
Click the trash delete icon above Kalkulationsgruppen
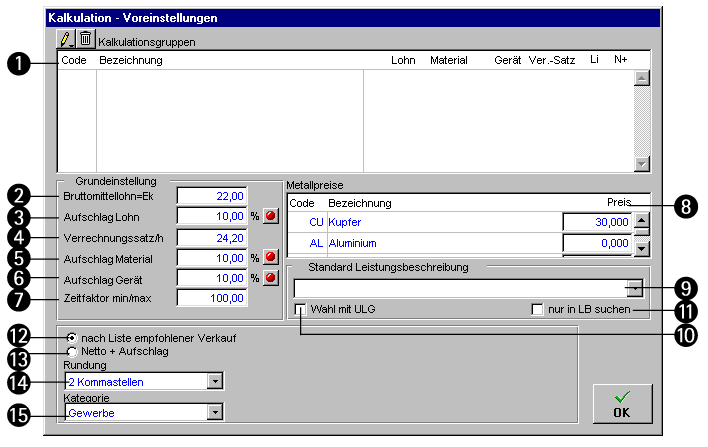click(x=86, y=39)
